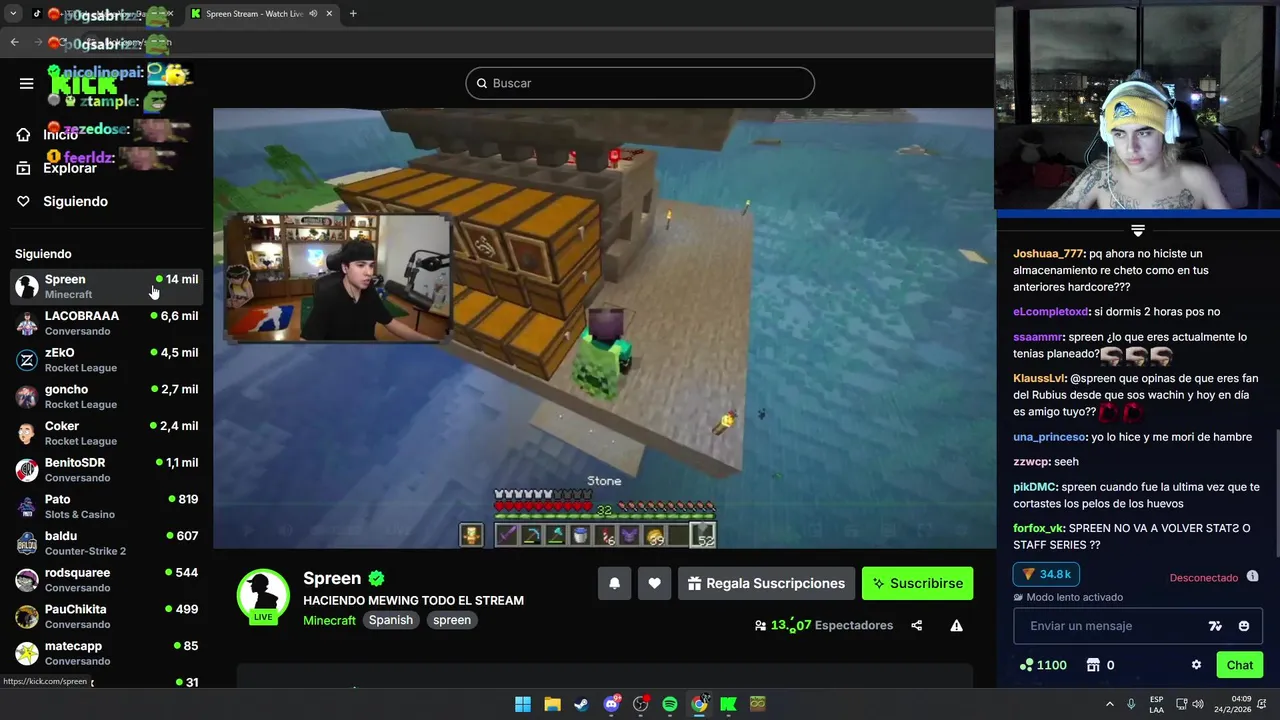1280x720 pixels.
Task: Open the 7TV emote picker icon
Action: 1215,626
